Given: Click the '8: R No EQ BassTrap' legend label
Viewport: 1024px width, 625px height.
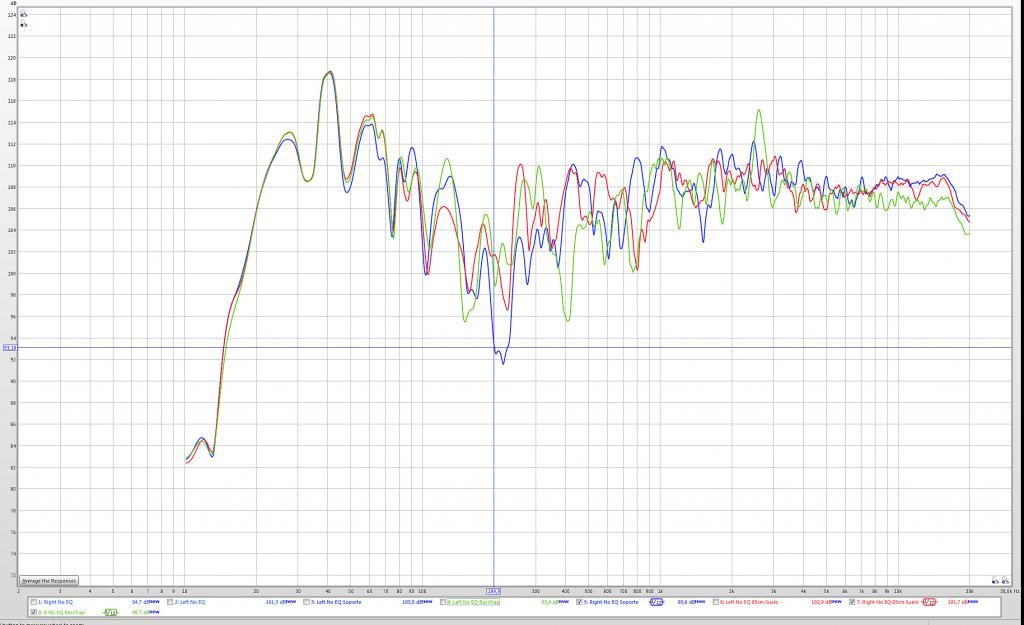Looking at the screenshot, I should point(61,612).
